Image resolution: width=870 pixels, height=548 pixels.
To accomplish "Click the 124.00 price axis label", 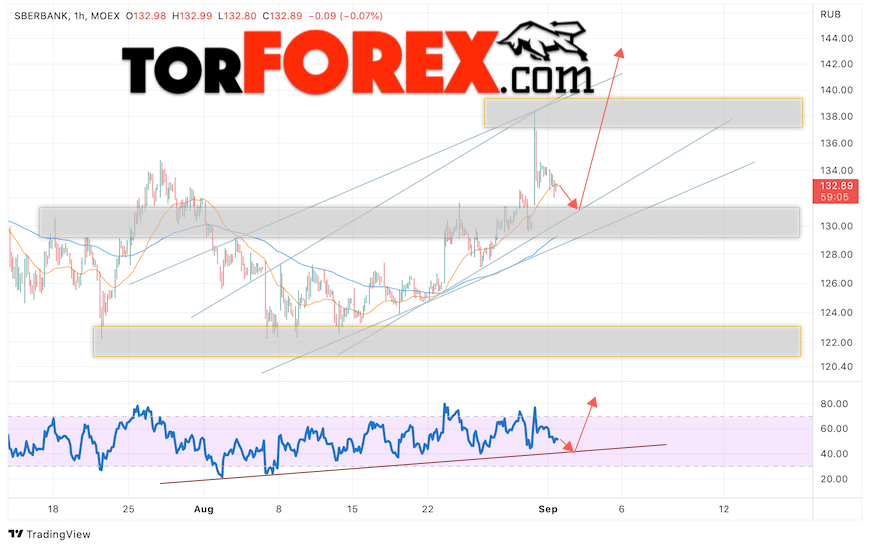I will coord(837,313).
